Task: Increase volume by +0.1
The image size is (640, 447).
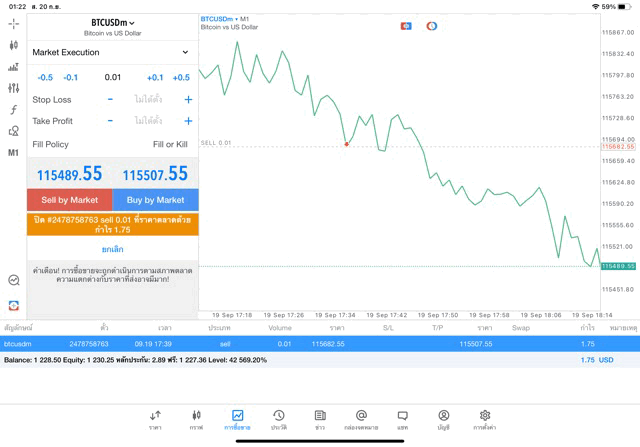Action: tap(155, 77)
